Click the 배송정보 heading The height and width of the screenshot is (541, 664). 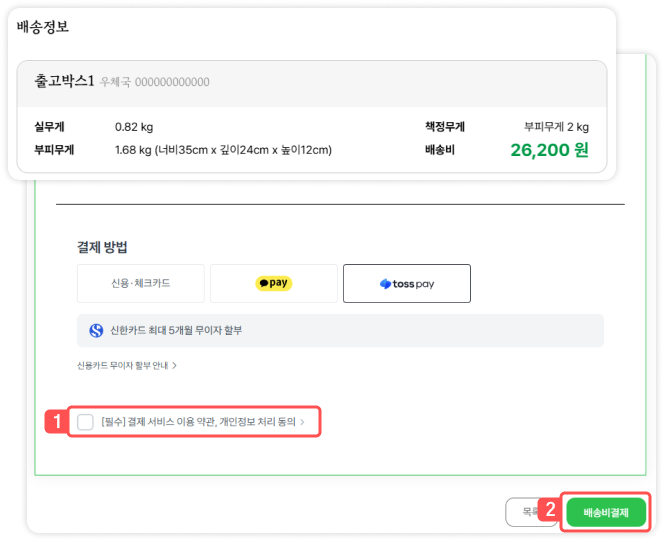click(43, 27)
